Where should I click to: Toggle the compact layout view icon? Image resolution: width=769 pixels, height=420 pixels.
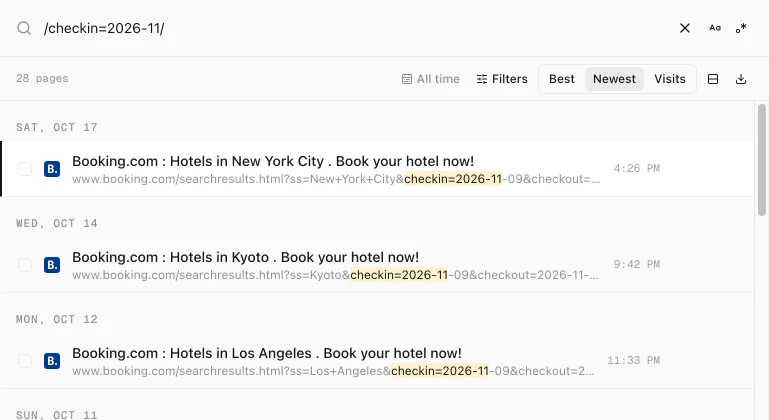click(713, 79)
